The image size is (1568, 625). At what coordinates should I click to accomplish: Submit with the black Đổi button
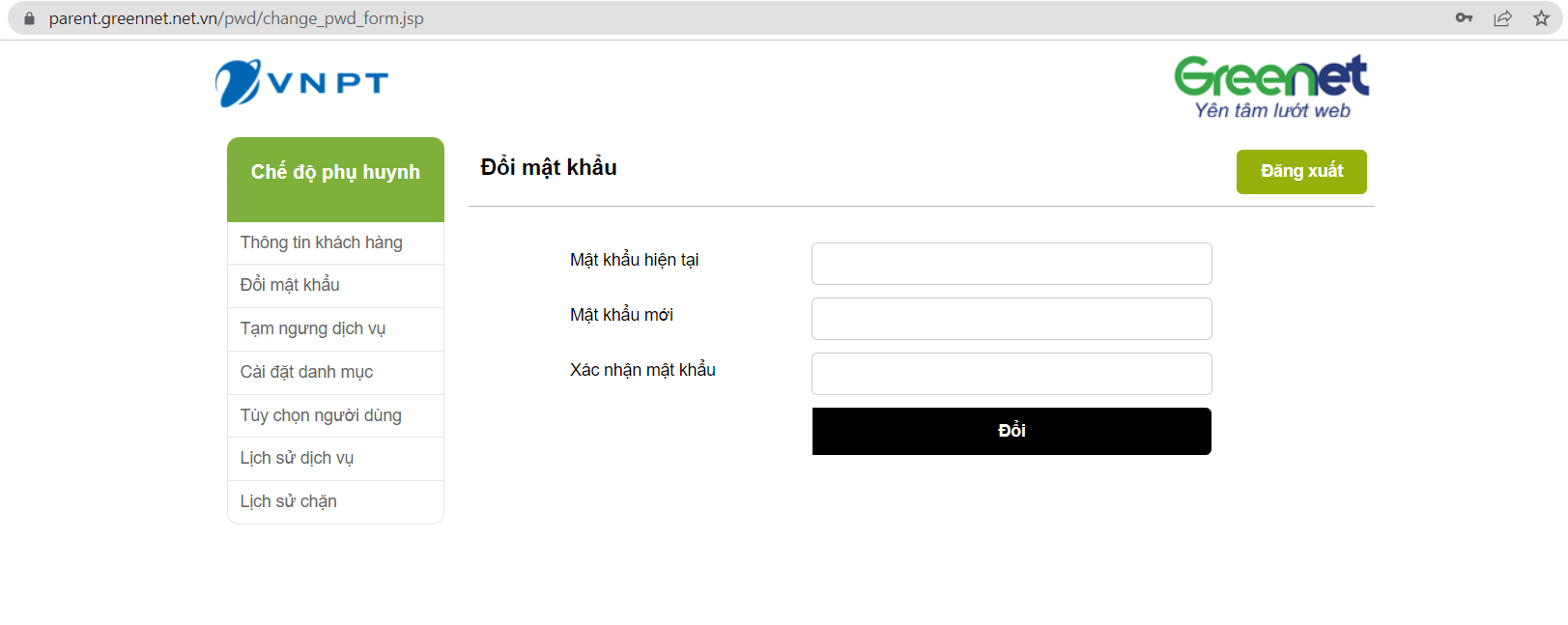click(x=1012, y=431)
